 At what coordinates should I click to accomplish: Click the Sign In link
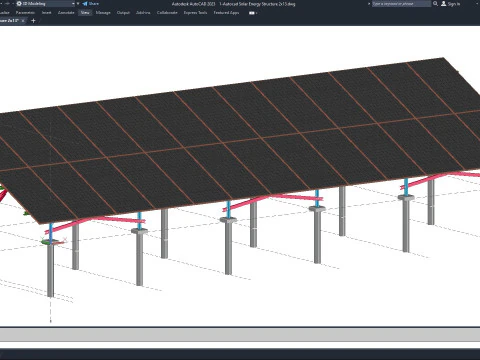click(x=454, y=4)
